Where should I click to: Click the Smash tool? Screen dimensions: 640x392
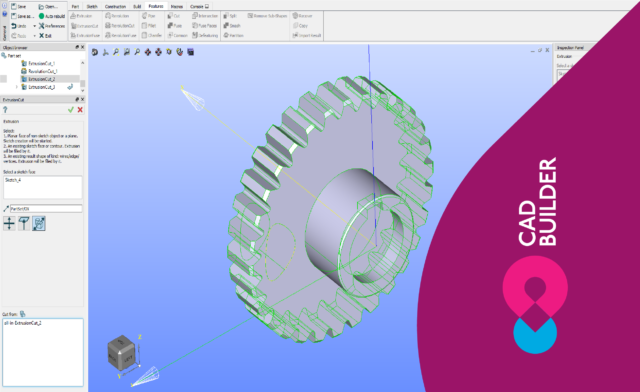(232, 26)
